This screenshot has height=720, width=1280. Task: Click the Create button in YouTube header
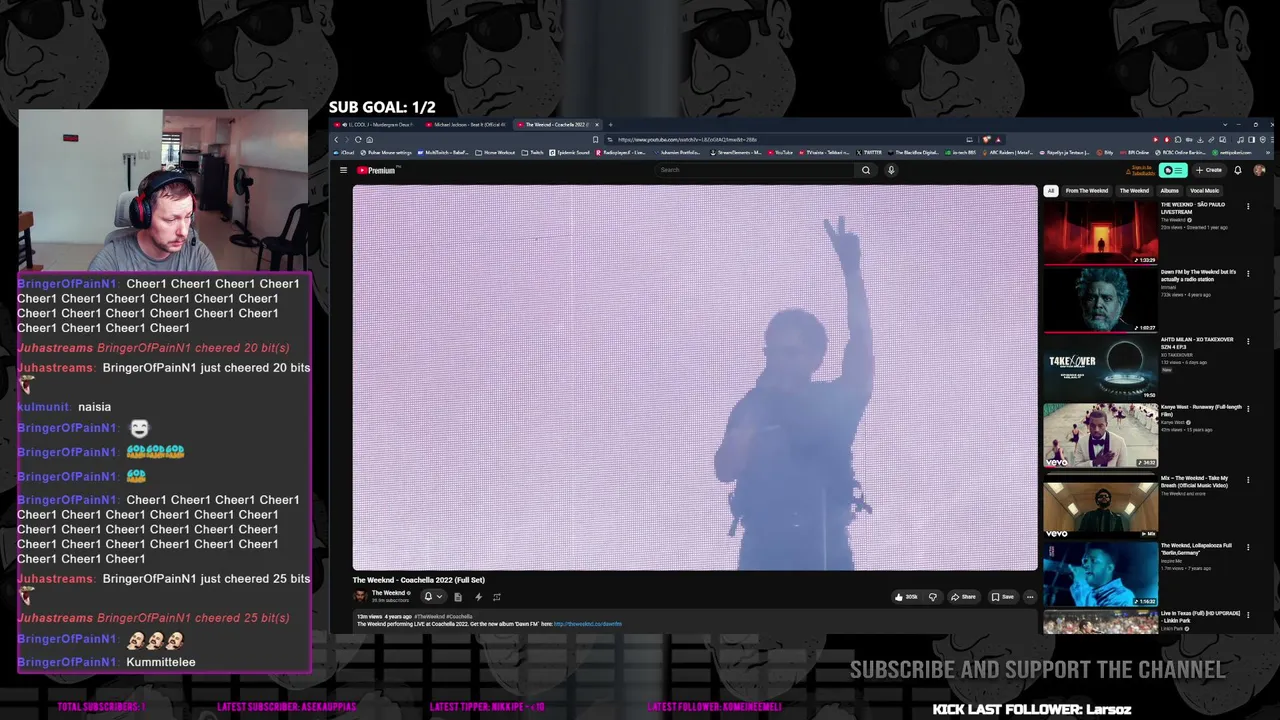[x=1209, y=170]
